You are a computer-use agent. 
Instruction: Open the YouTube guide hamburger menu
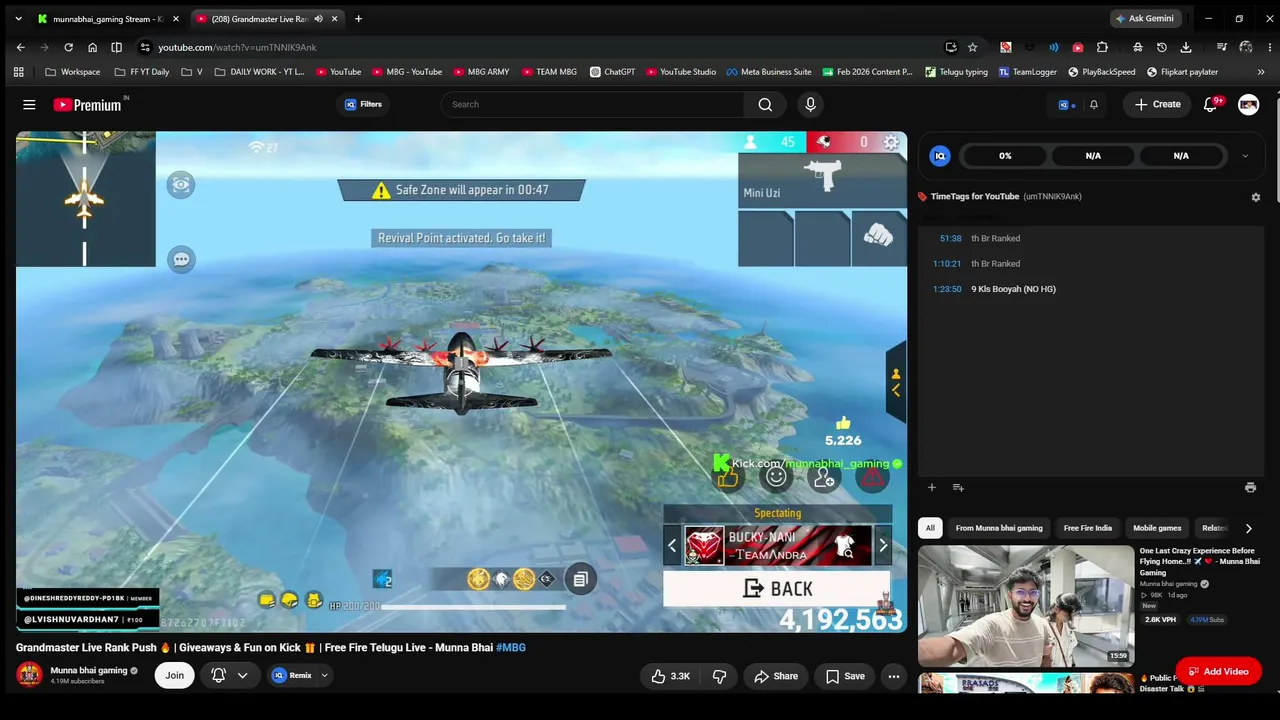pyautogui.click(x=29, y=104)
